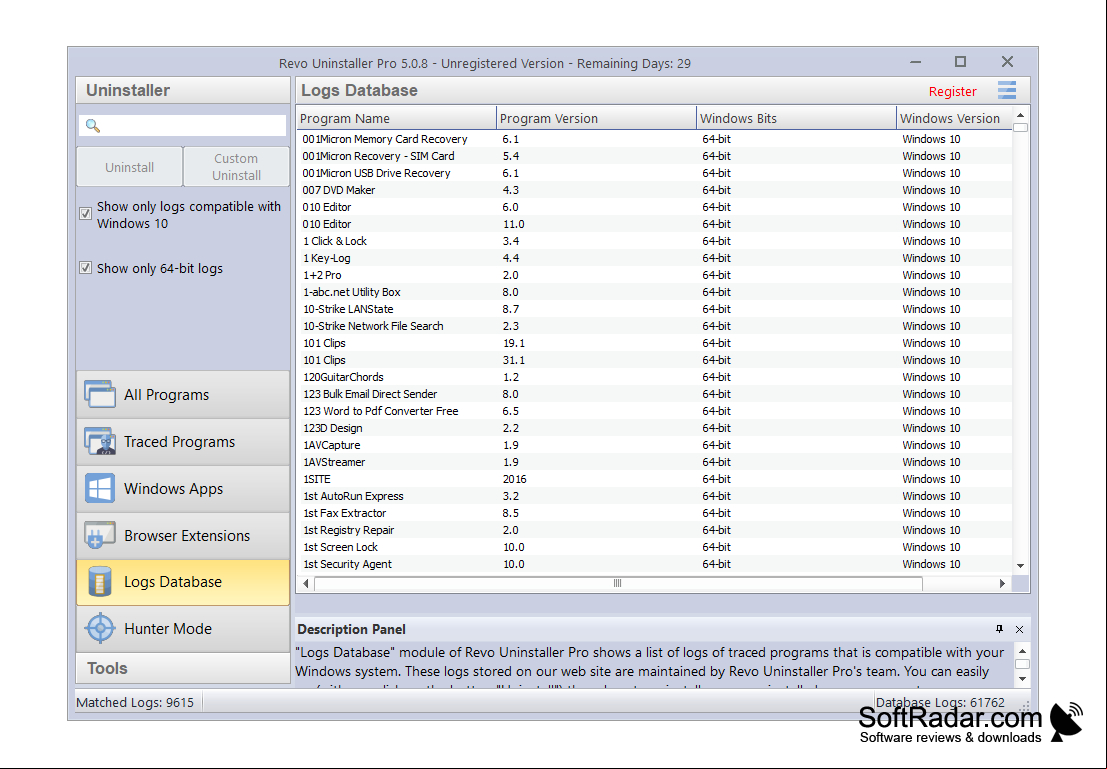Select the 001Micron Recovery - SIM Card row

[x=654, y=156]
